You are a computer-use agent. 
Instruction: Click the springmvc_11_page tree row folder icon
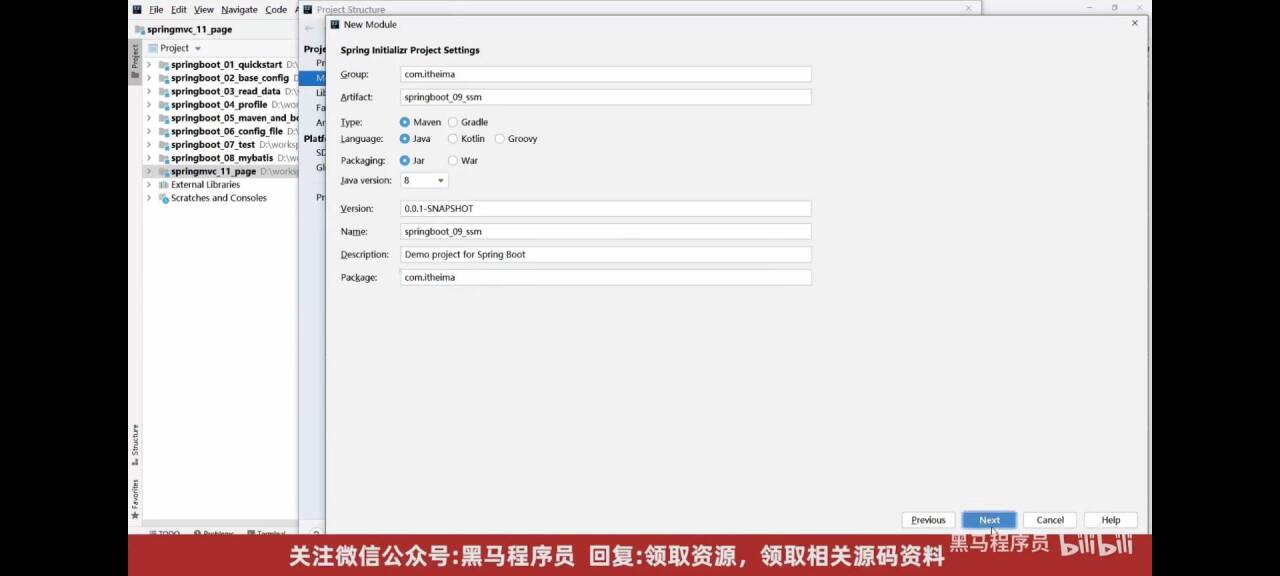163,171
